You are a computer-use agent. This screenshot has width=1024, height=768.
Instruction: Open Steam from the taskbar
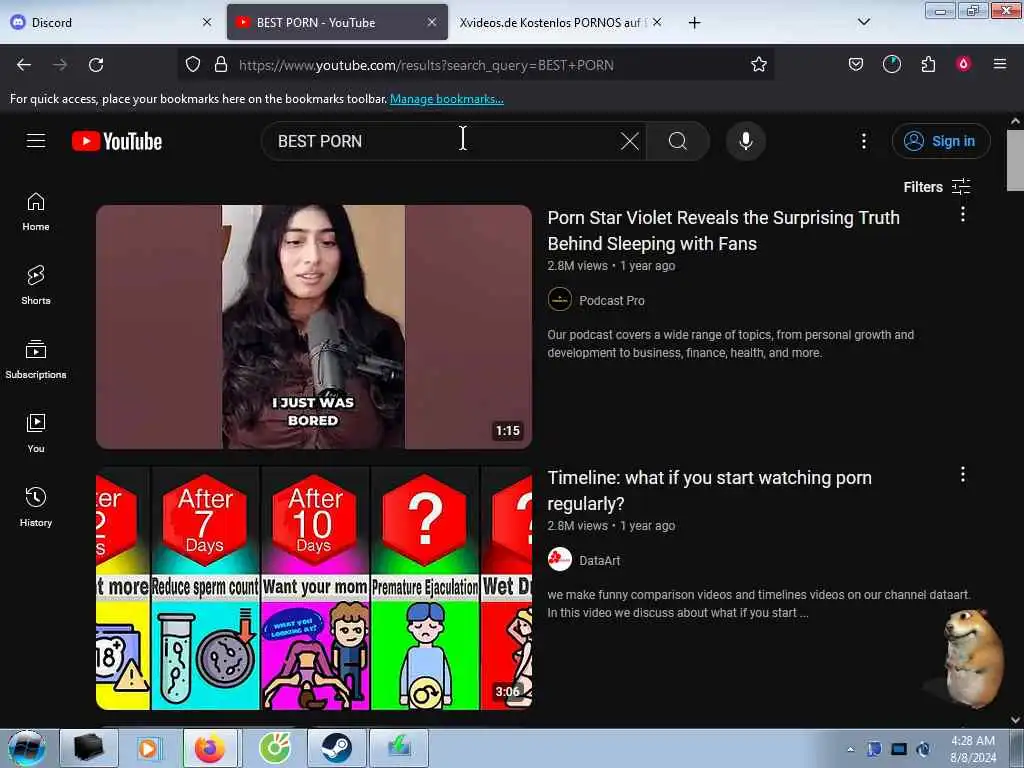336,748
